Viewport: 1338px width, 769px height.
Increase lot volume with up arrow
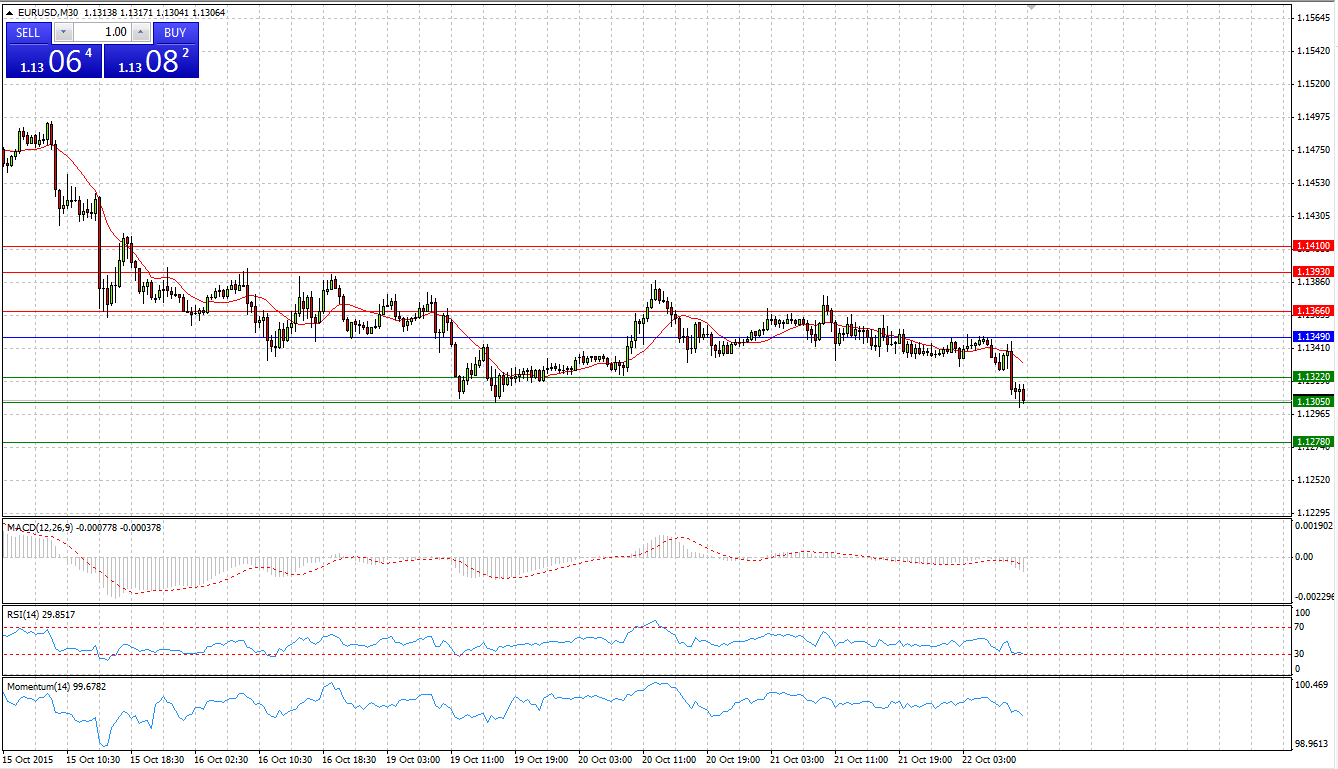(x=140, y=32)
